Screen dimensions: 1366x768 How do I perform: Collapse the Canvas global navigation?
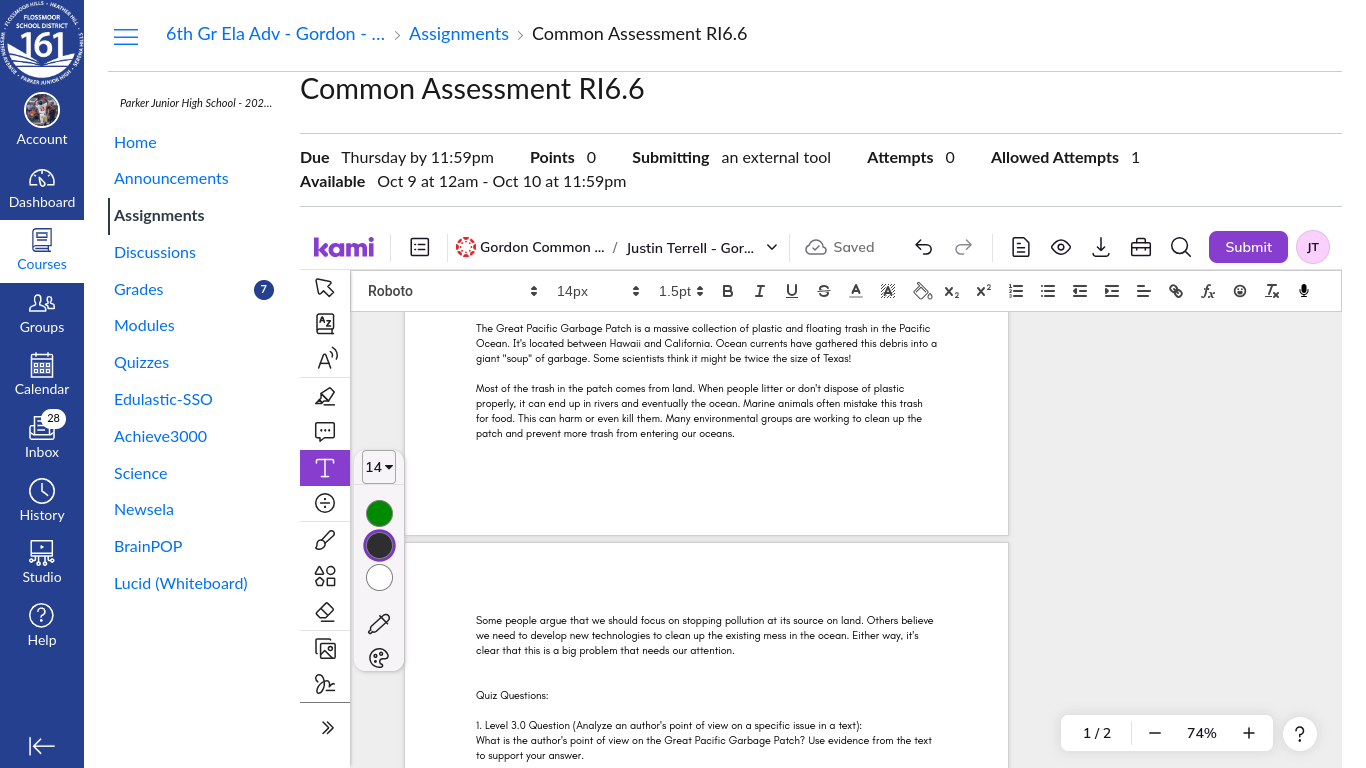click(x=42, y=746)
